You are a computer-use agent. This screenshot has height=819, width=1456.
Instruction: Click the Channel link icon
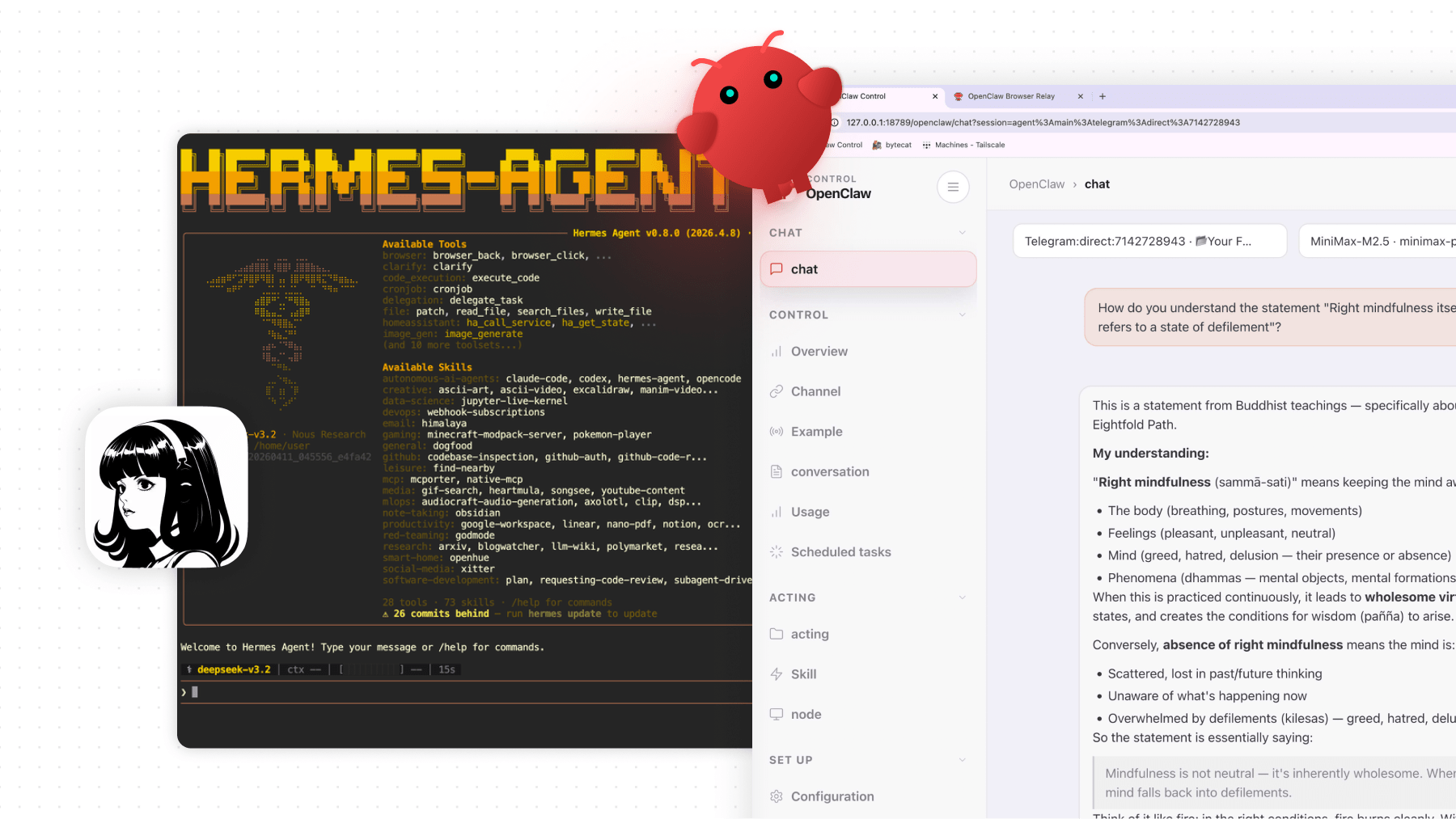click(777, 391)
